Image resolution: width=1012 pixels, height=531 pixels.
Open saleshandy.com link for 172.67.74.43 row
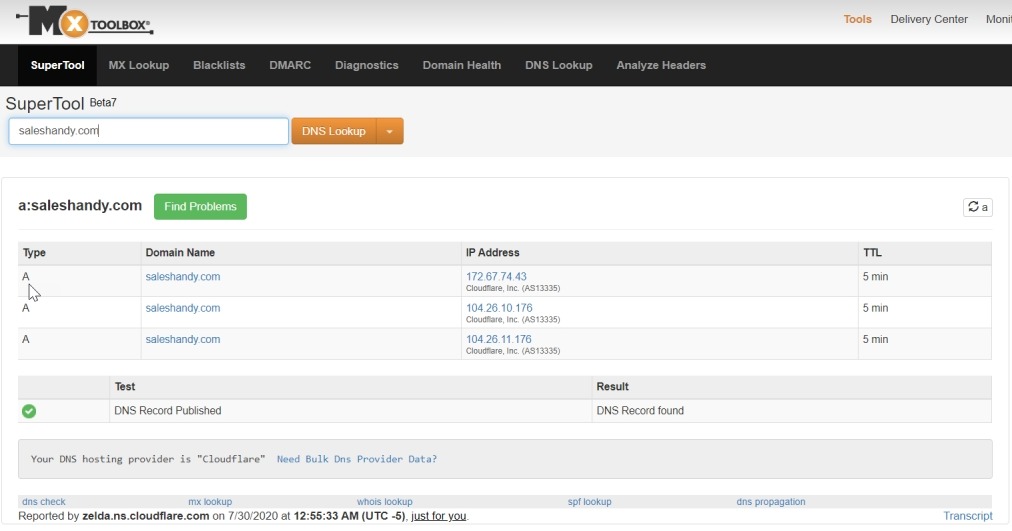(x=183, y=277)
